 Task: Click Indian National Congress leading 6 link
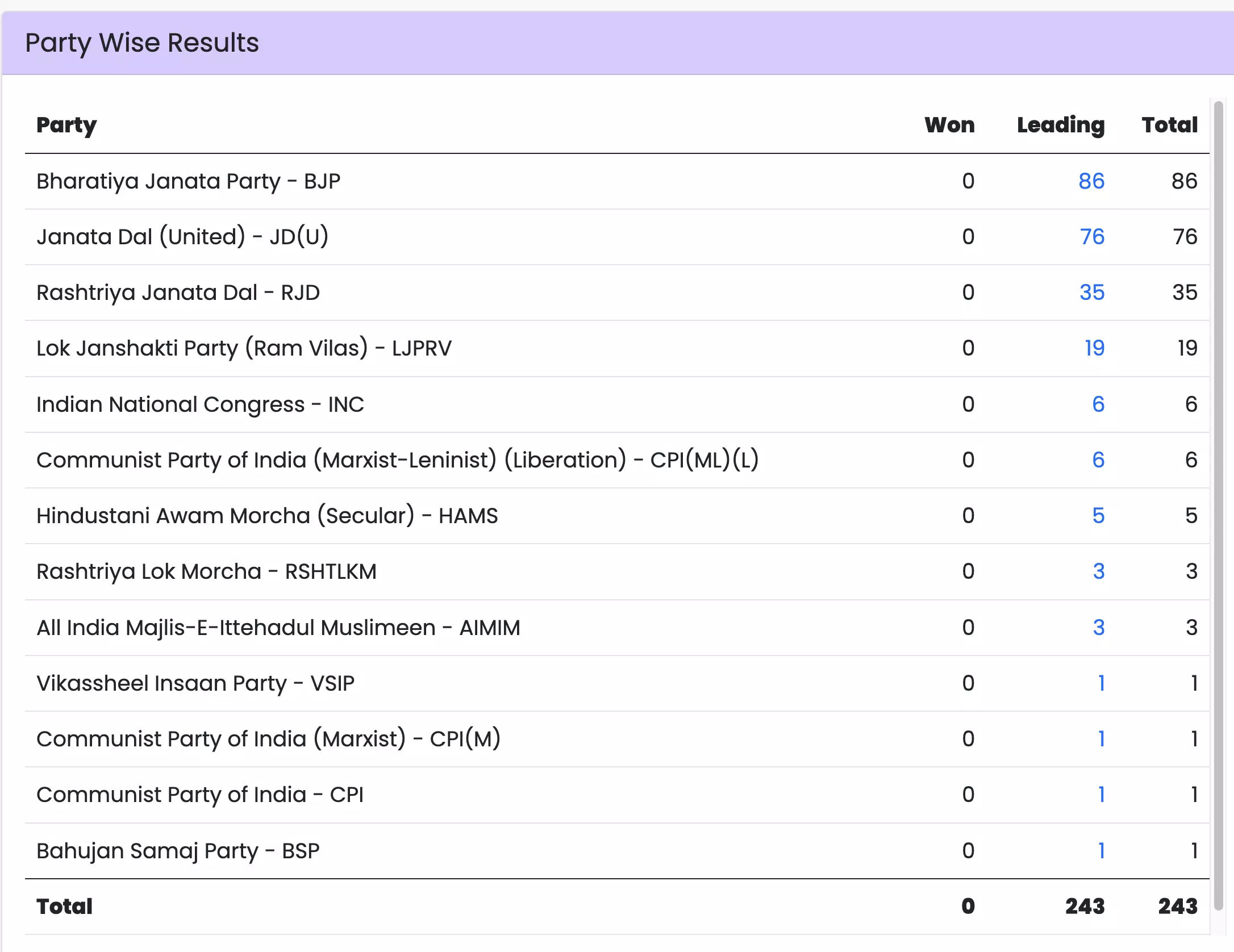click(1098, 404)
